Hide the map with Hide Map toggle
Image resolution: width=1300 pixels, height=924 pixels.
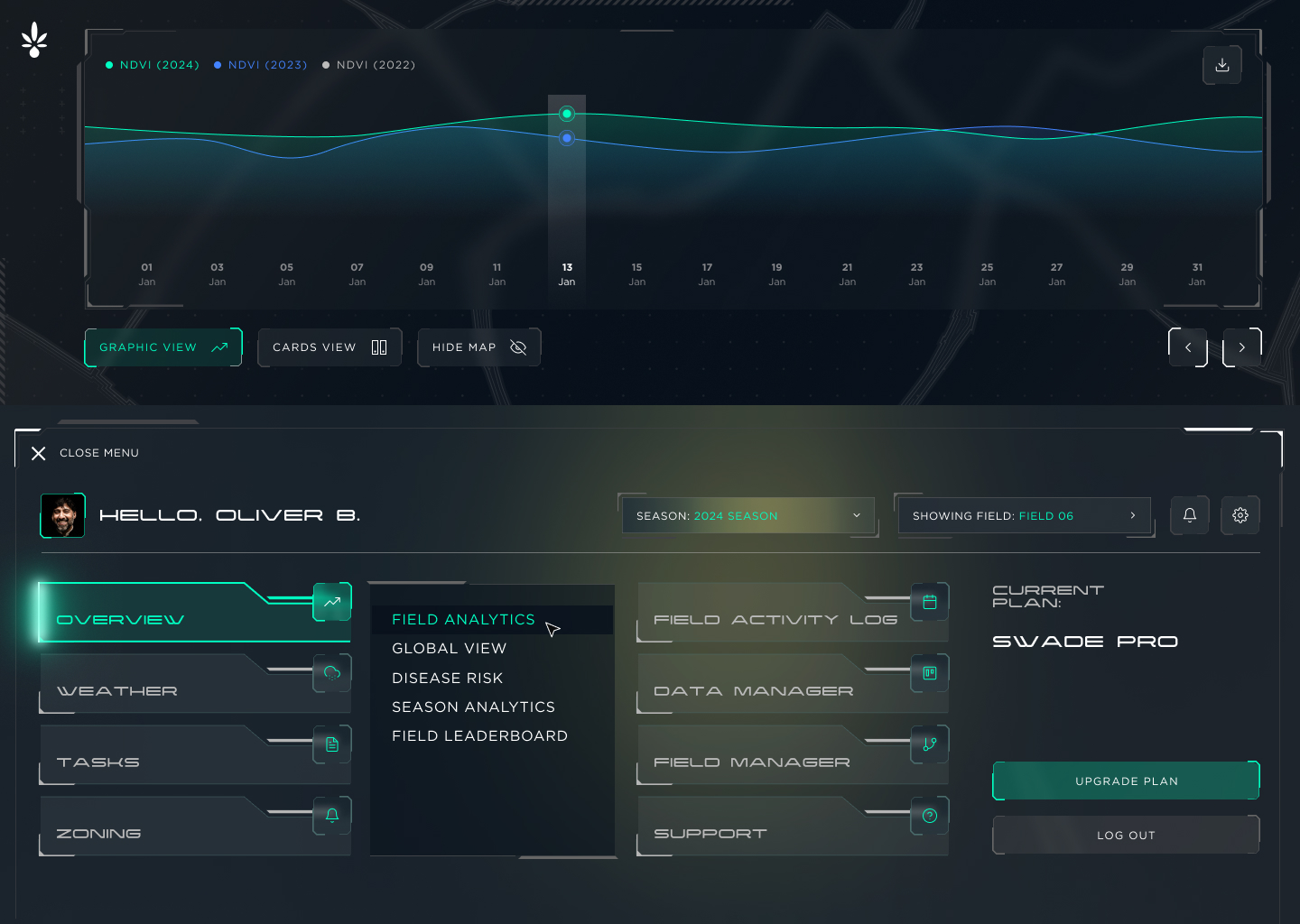coord(479,347)
